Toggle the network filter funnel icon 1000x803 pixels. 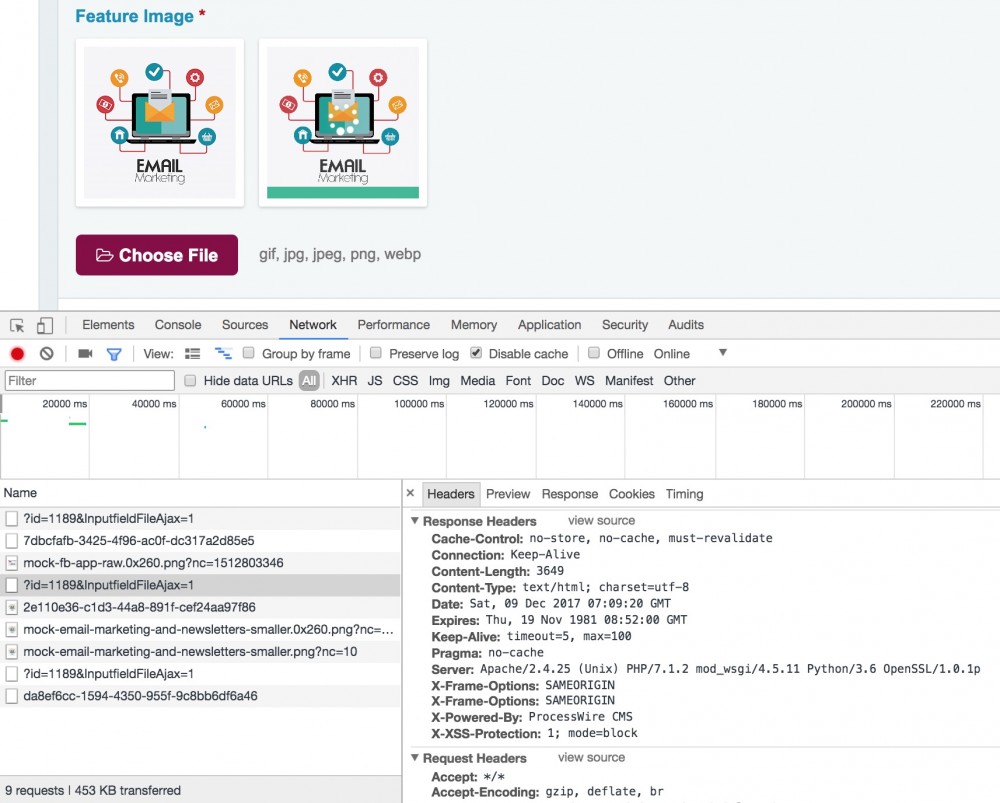pos(114,354)
